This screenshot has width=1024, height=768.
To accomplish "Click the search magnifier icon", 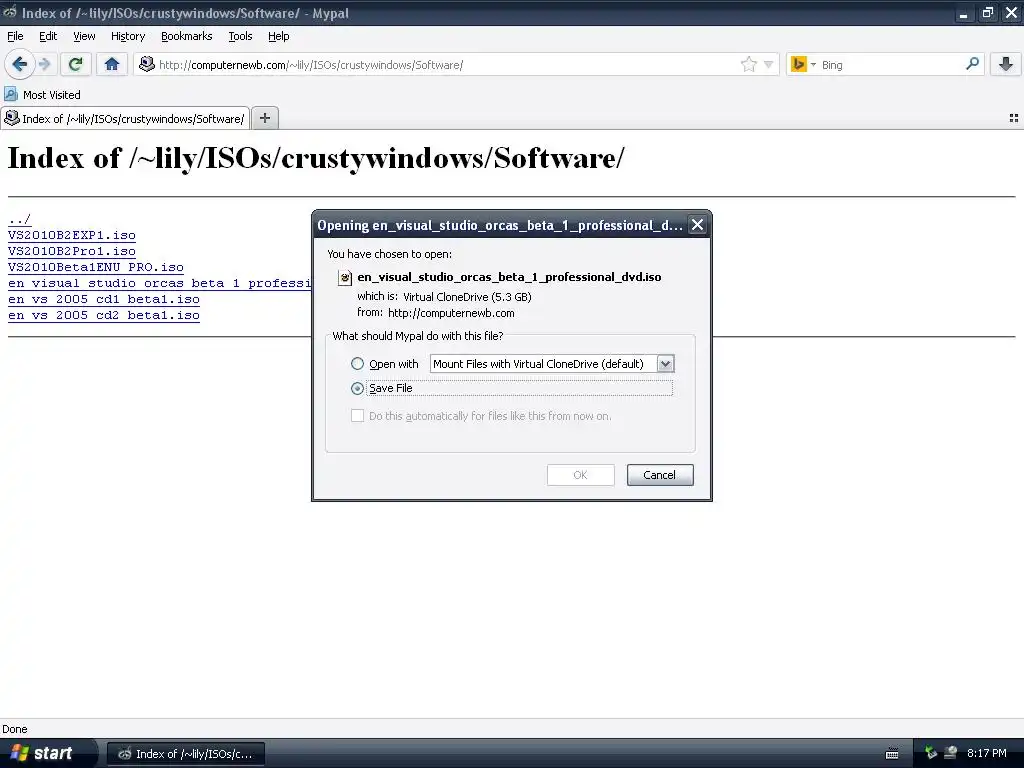I will pyautogui.click(x=972, y=64).
